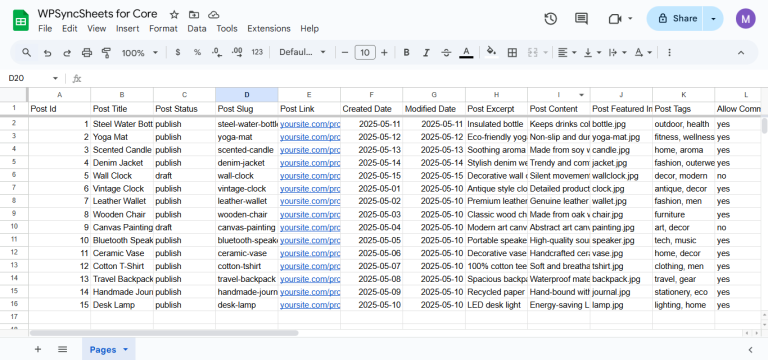The height and width of the screenshot is (360, 768).
Task: Open horizontal align dropdown
Action: pyautogui.click(x=567, y=52)
